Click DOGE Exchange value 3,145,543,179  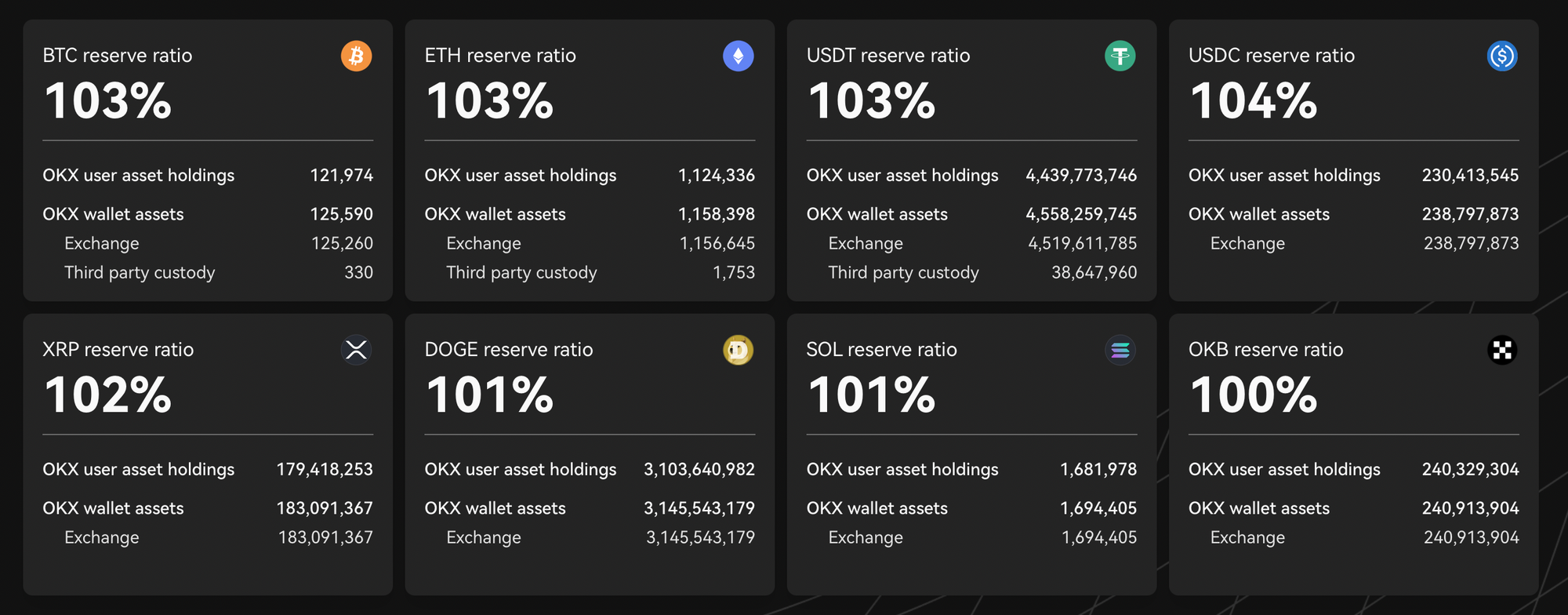701,537
